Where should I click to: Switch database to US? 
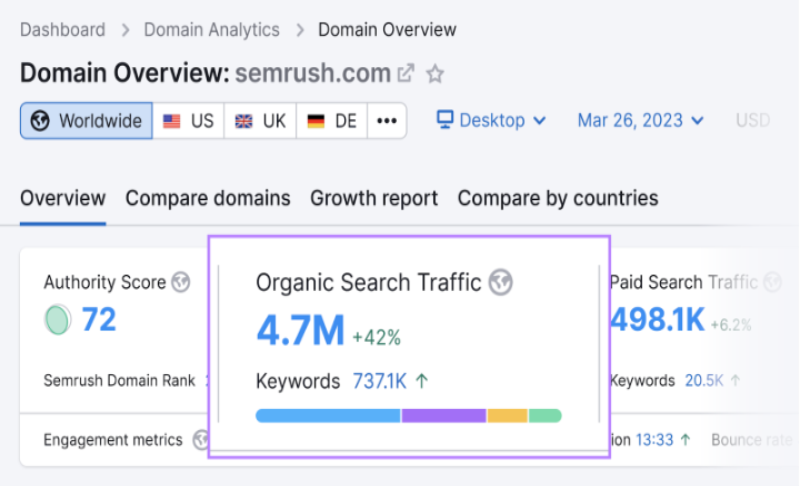[x=188, y=121]
